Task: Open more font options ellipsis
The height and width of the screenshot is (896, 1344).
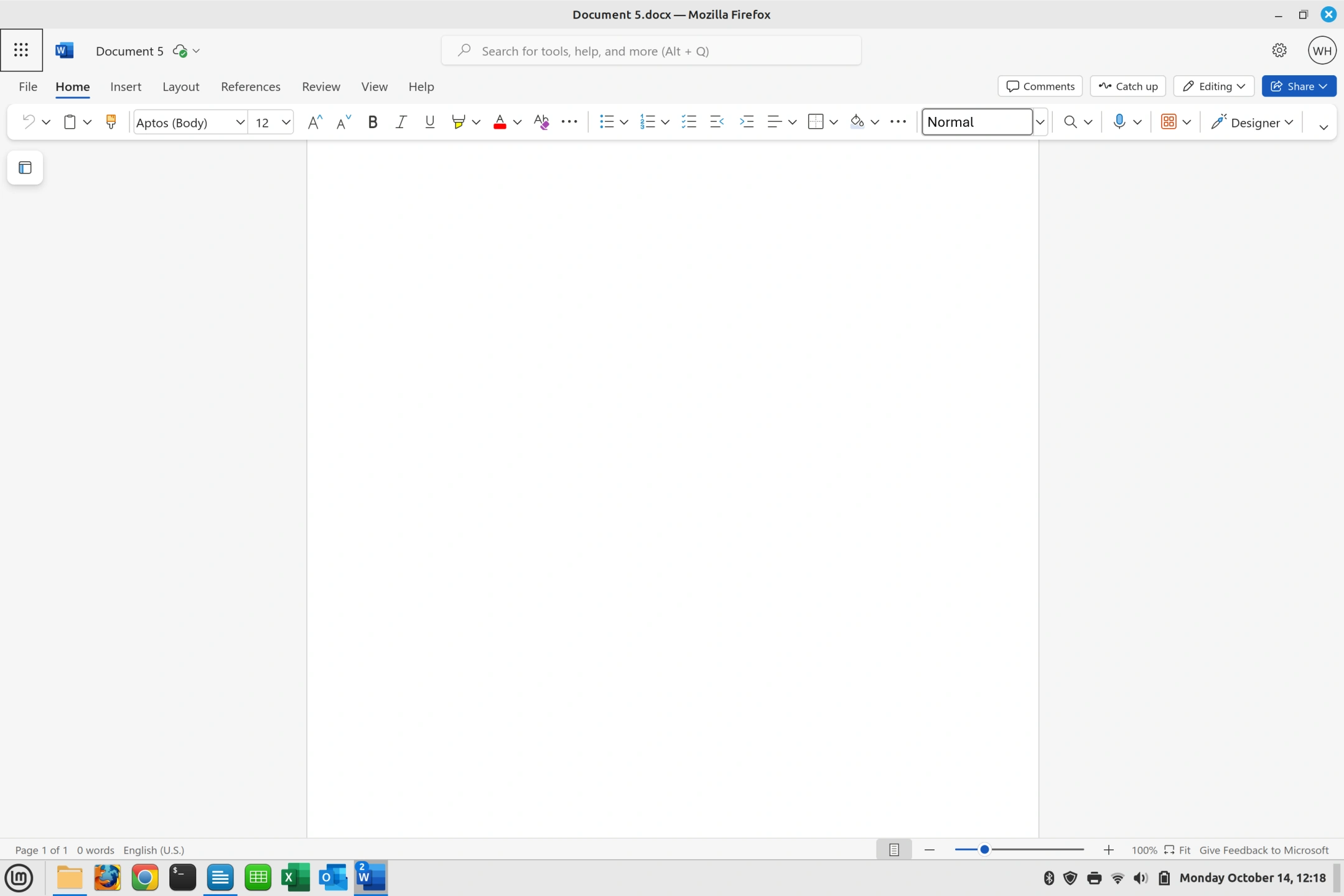Action: (x=569, y=122)
